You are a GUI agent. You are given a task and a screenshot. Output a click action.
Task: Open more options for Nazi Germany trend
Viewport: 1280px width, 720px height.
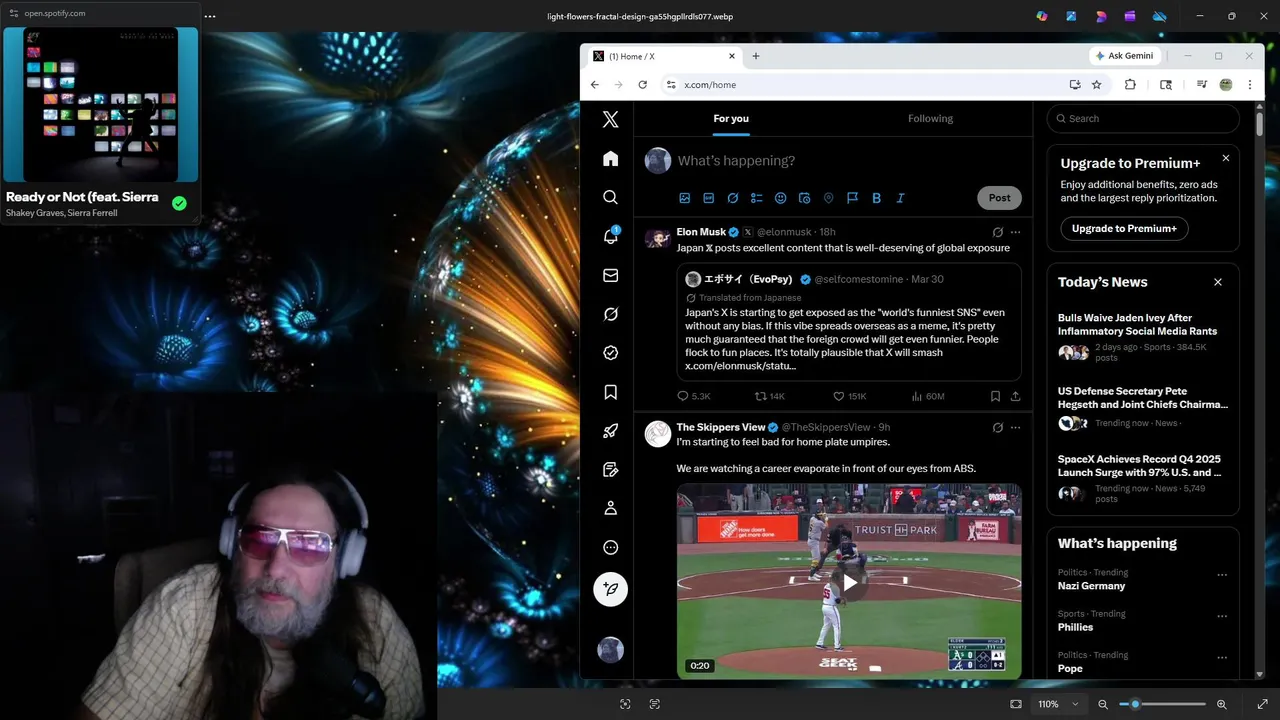(1221, 575)
